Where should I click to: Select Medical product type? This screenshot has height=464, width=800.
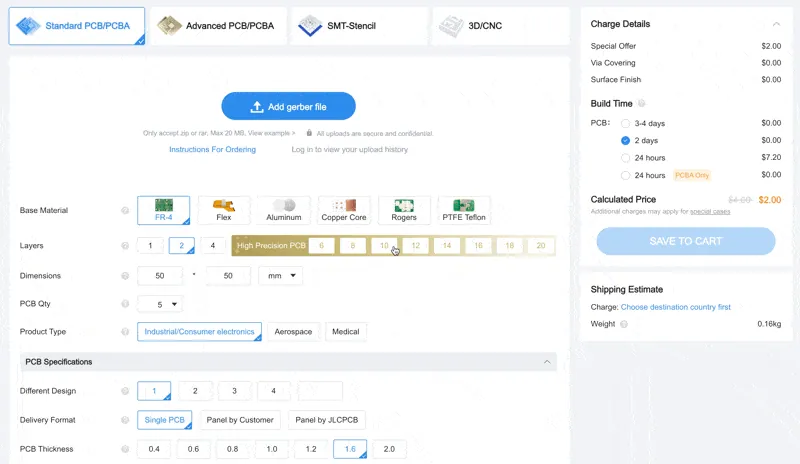(x=346, y=332)
